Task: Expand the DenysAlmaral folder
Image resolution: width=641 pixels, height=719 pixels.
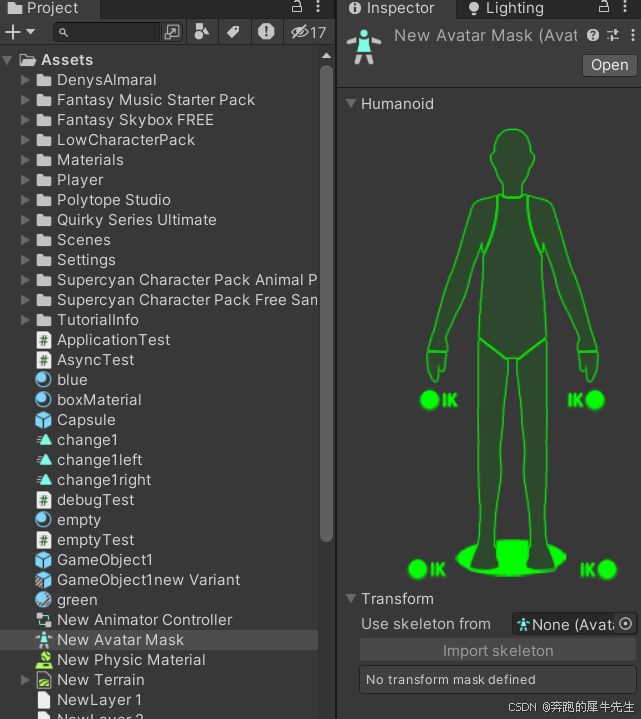Action: click(x=25, y=80)
